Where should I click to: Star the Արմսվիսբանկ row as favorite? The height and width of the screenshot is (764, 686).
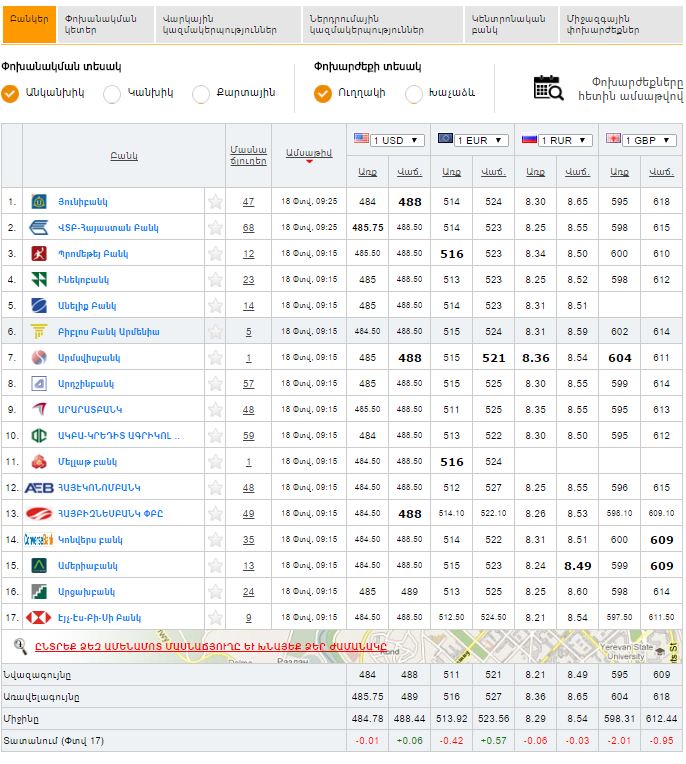pos(215,358)
